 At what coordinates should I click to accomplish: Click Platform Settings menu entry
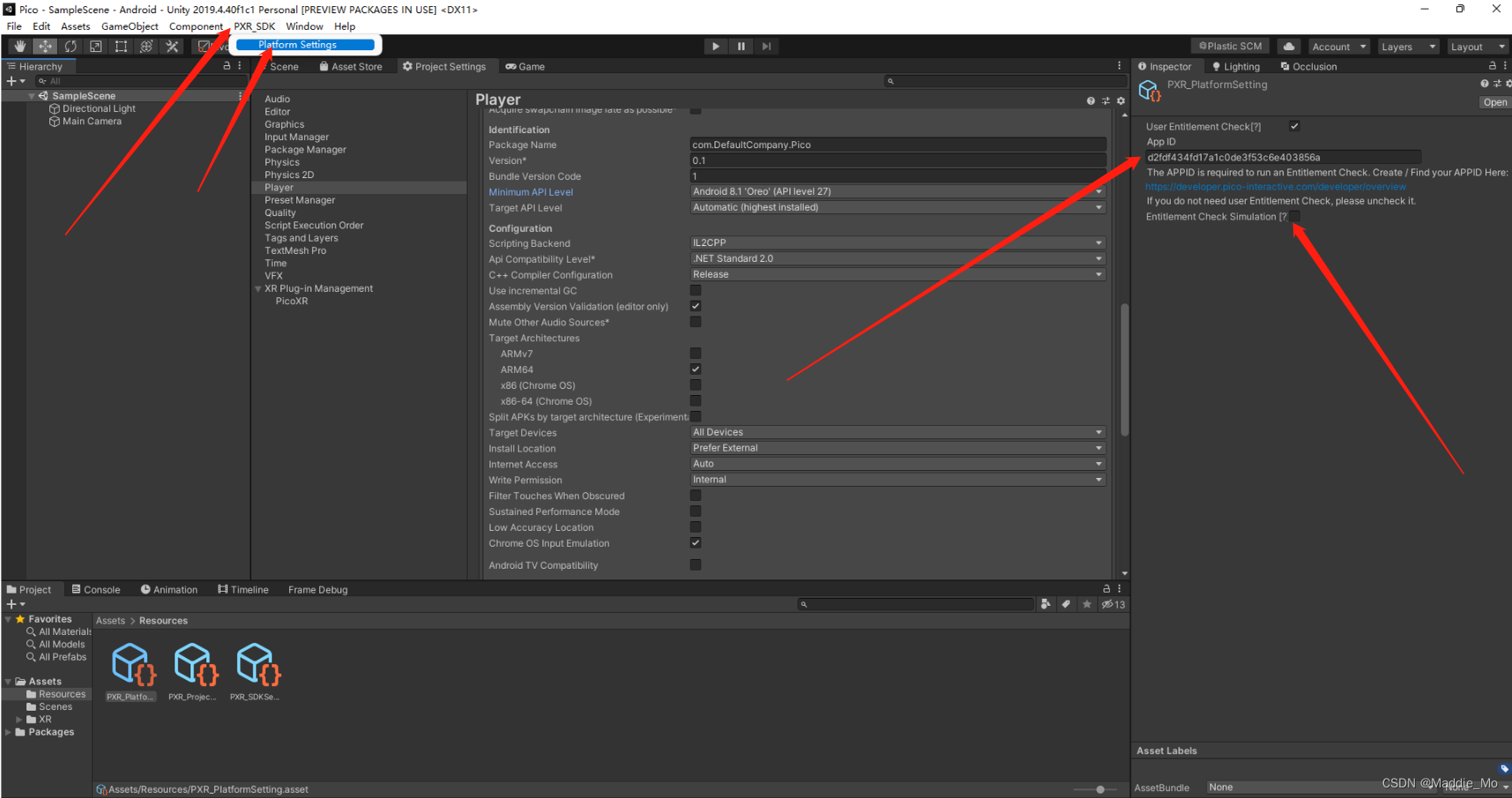coord(305,45)
